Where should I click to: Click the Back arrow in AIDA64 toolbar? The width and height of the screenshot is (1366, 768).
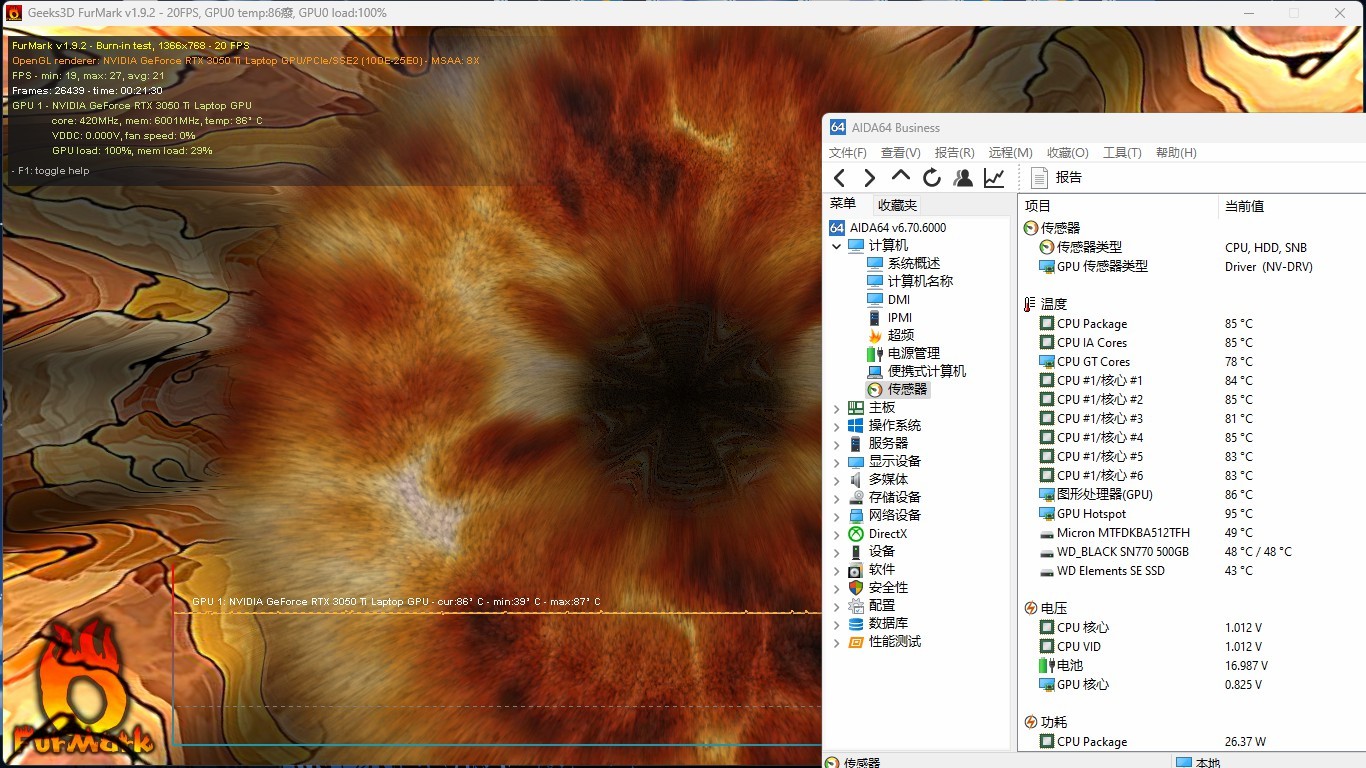click(839, 178)
